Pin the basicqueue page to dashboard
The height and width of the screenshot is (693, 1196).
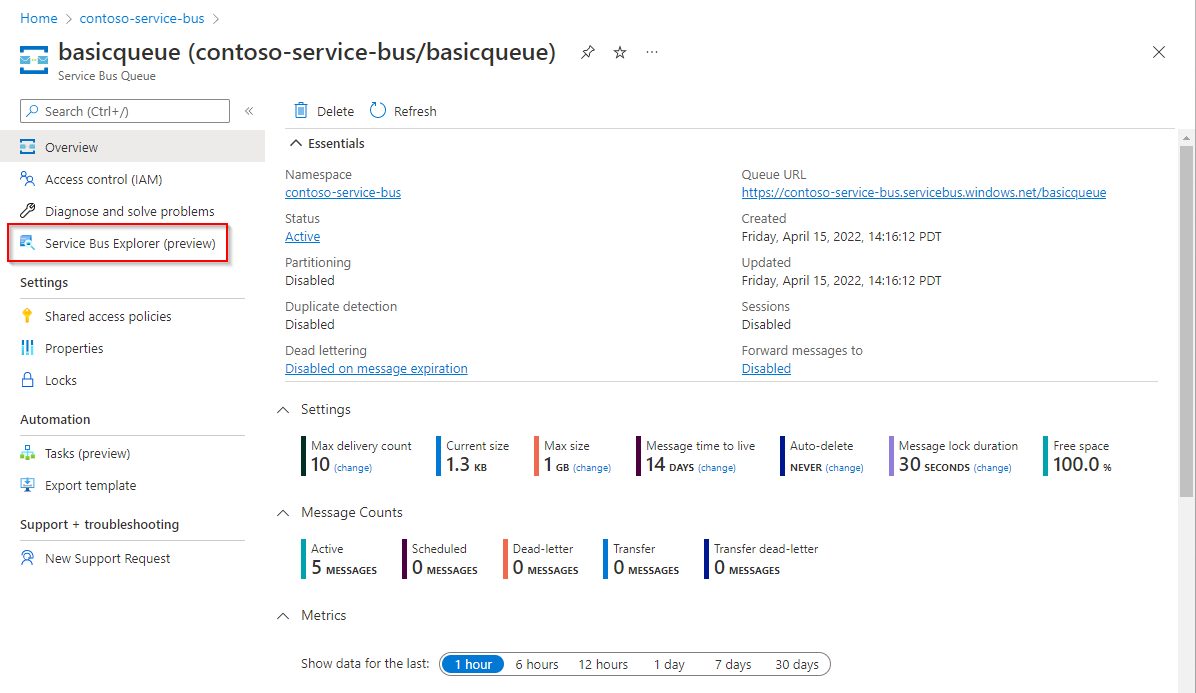(587, 53)
